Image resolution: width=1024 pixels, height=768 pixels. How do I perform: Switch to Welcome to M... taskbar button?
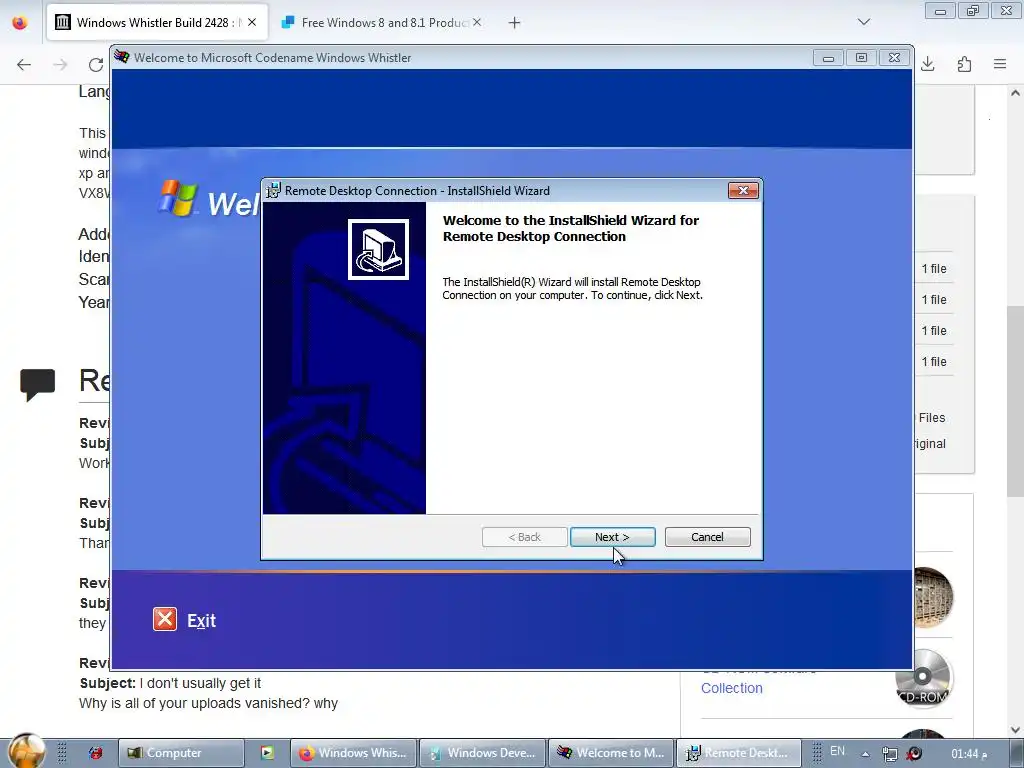610,753
